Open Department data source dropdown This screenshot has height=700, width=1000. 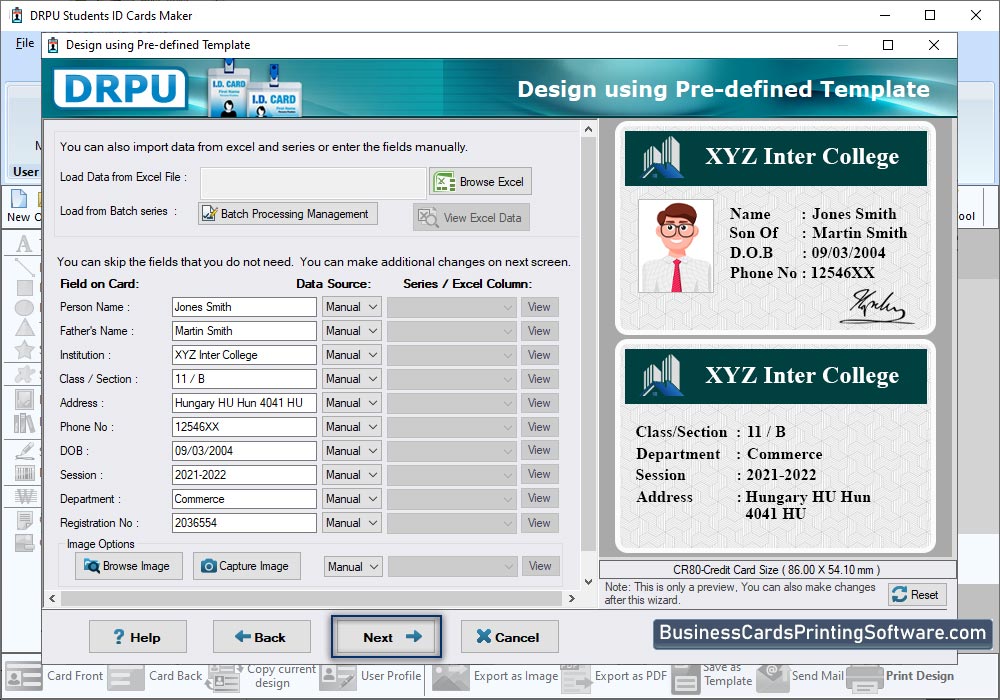click(x=351, y=499)
